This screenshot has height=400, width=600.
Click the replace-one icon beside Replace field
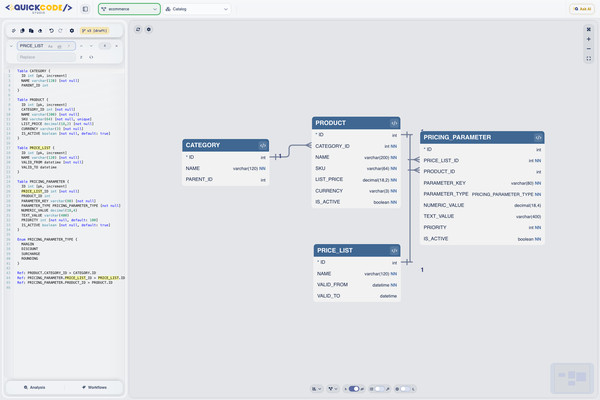pyautogui.click(x=81, y=57)
